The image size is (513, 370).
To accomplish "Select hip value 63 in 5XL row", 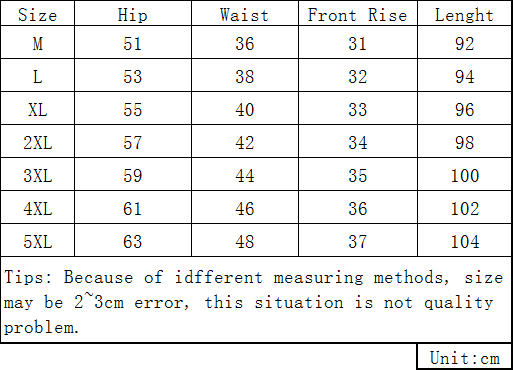I will pos(133,241).
